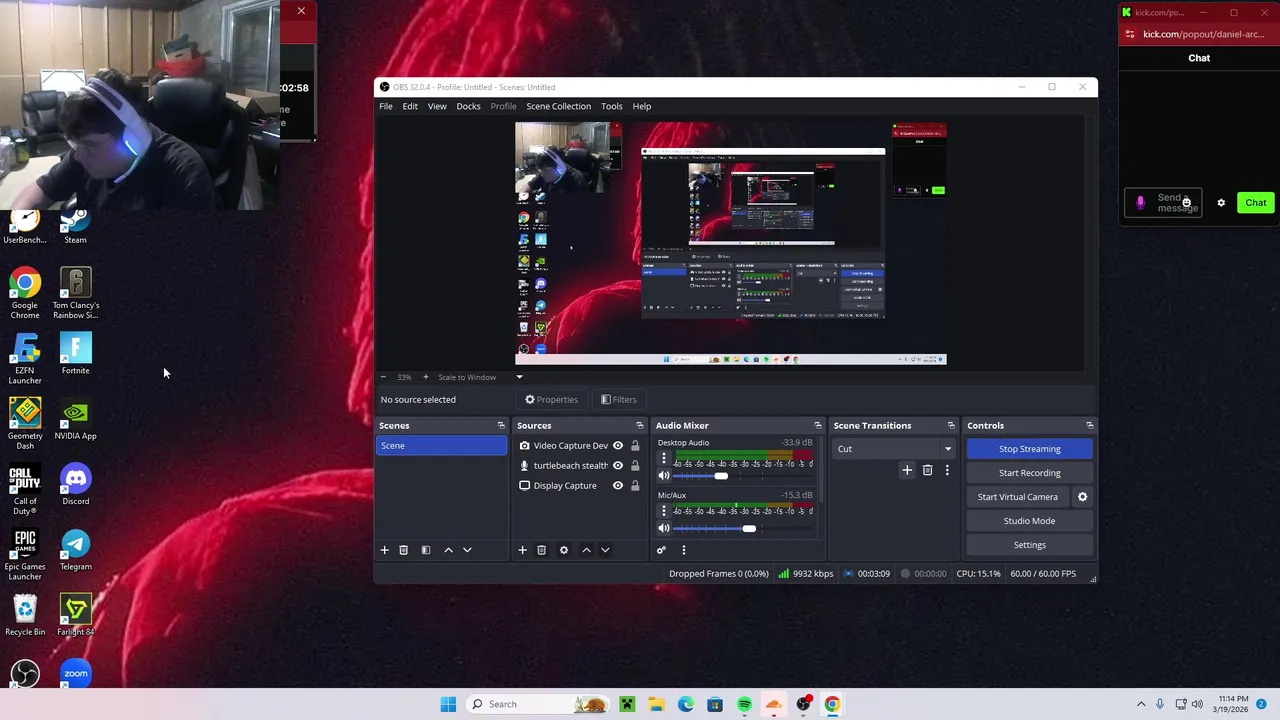1280x720 pixels.
Task: Undock the Scenes panel
Action: (501, 426)
